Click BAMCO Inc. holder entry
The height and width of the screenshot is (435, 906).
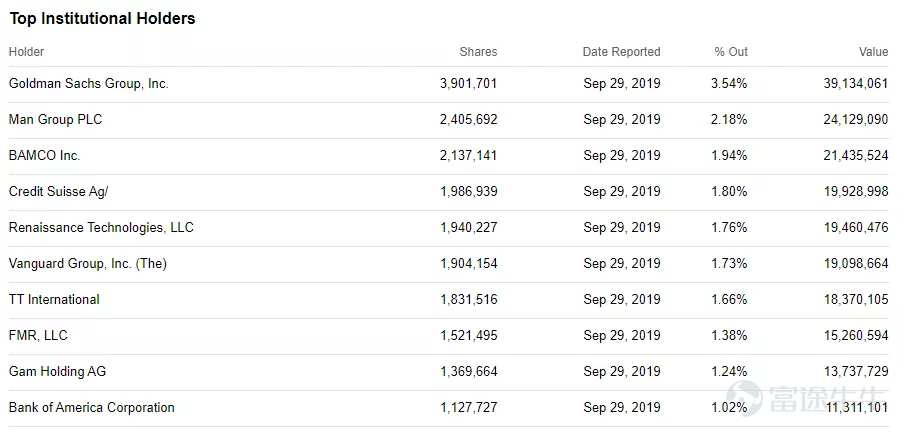(44, 156)
